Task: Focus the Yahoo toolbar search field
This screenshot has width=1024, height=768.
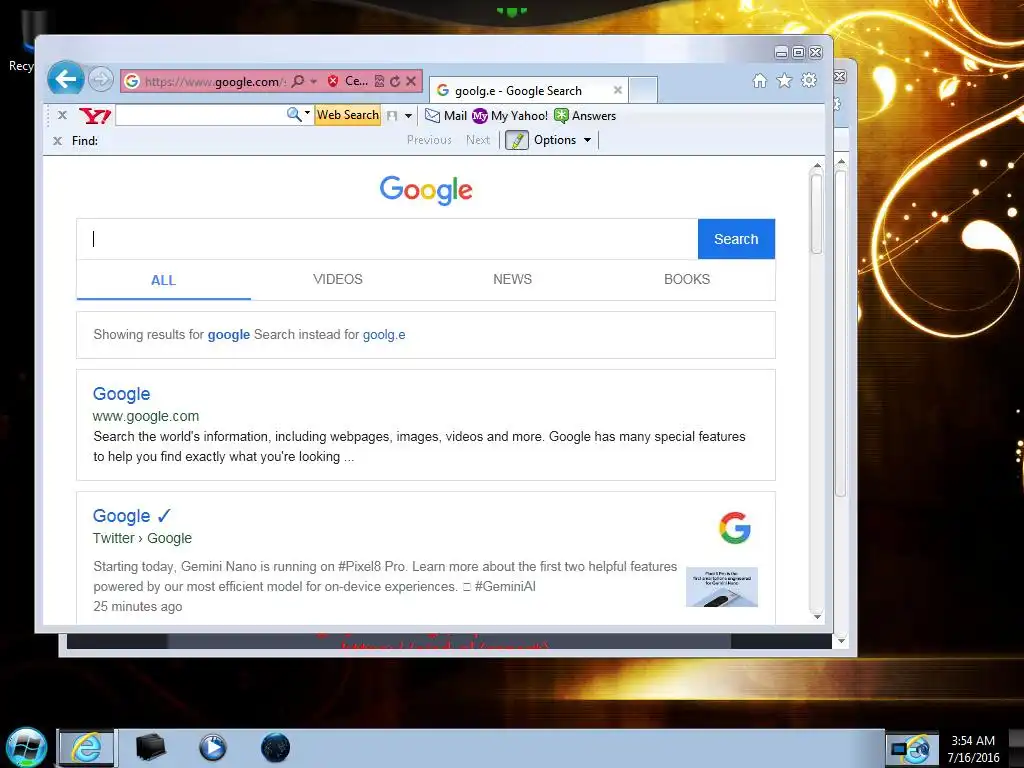Action: [x=200, y=115]
